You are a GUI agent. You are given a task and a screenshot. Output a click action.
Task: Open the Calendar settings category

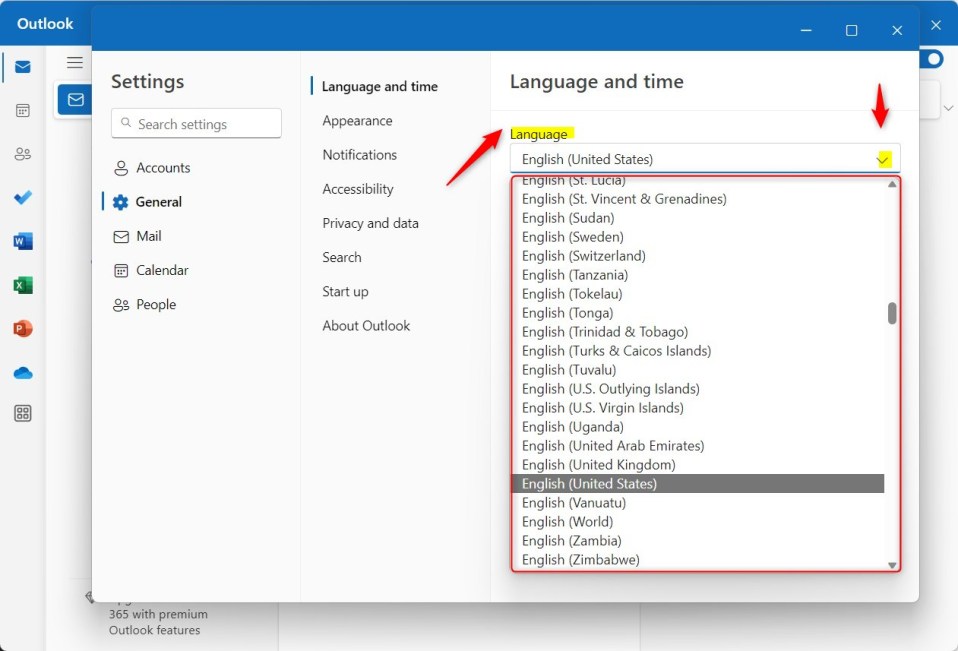(x=151, y=271)
